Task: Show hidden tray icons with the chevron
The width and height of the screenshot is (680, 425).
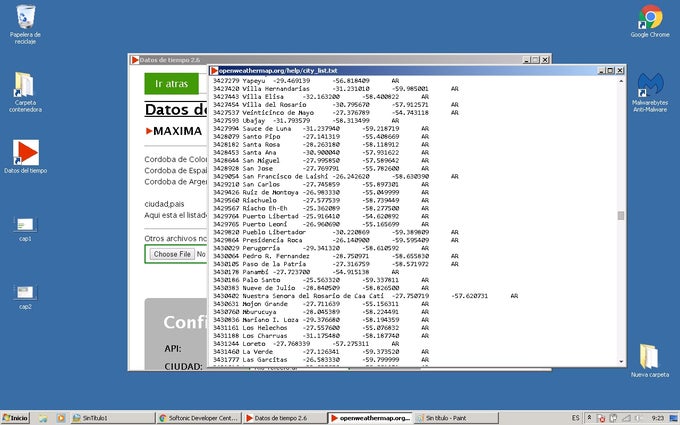Action: pos(589,418)
